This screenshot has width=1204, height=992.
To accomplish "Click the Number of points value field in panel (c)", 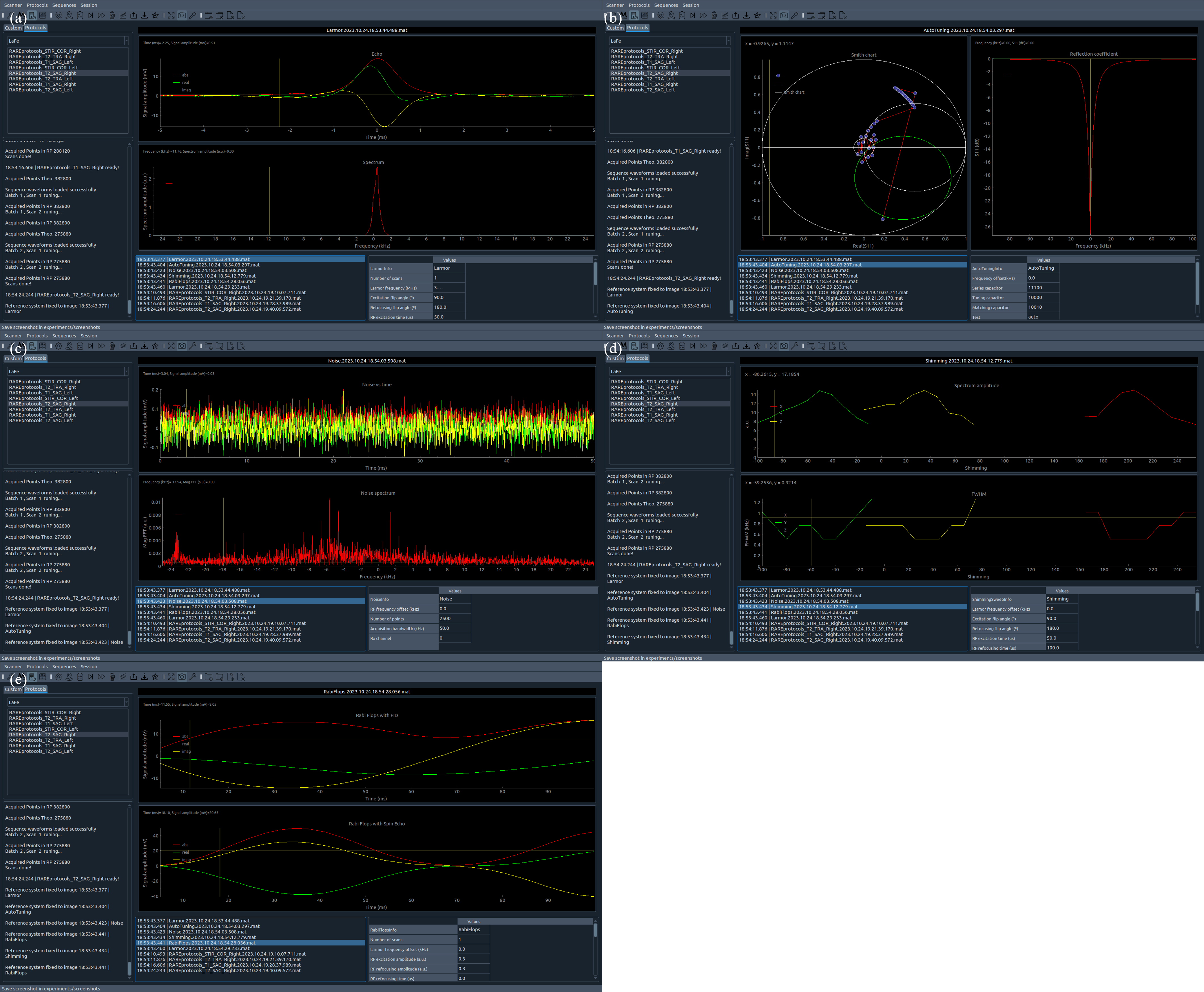I will (454, 618).
